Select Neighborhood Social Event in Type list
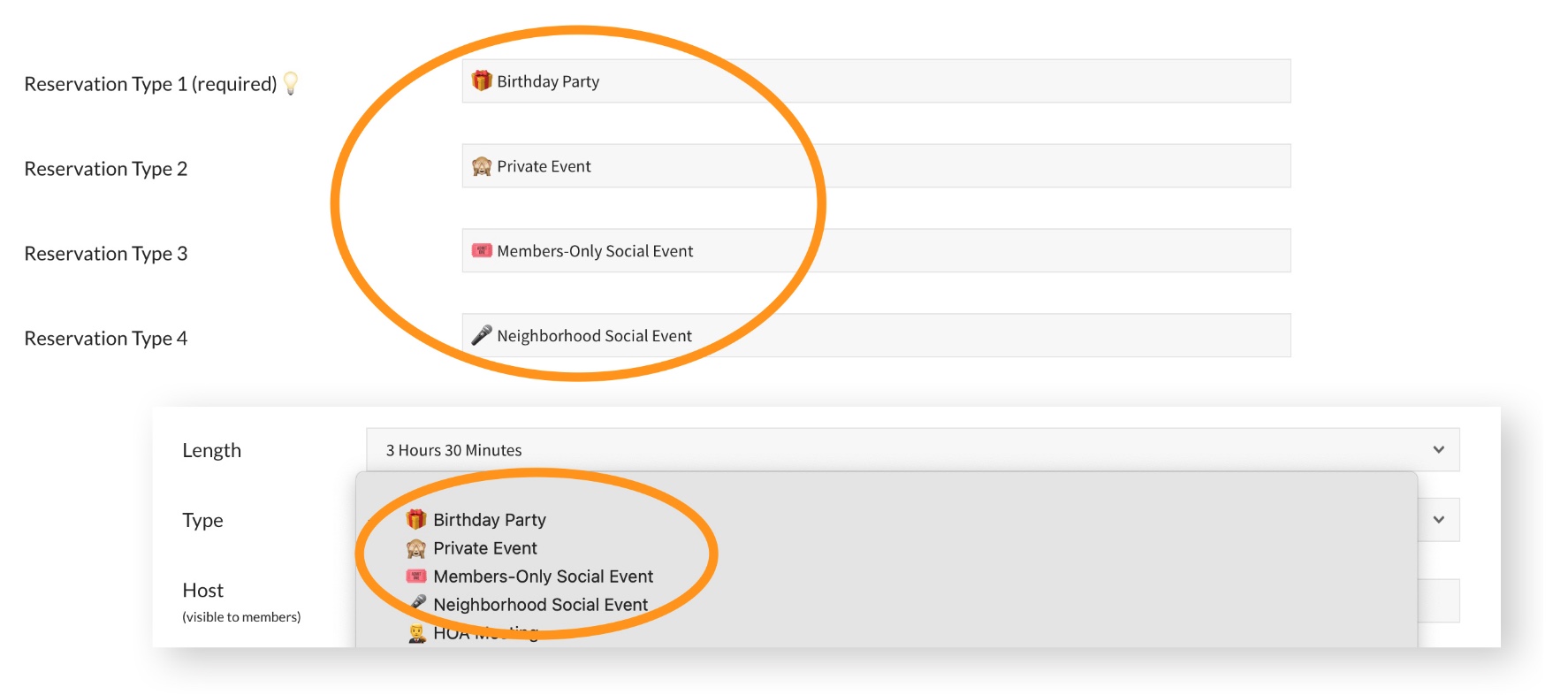1568x695 pixels. pos(540,605)
